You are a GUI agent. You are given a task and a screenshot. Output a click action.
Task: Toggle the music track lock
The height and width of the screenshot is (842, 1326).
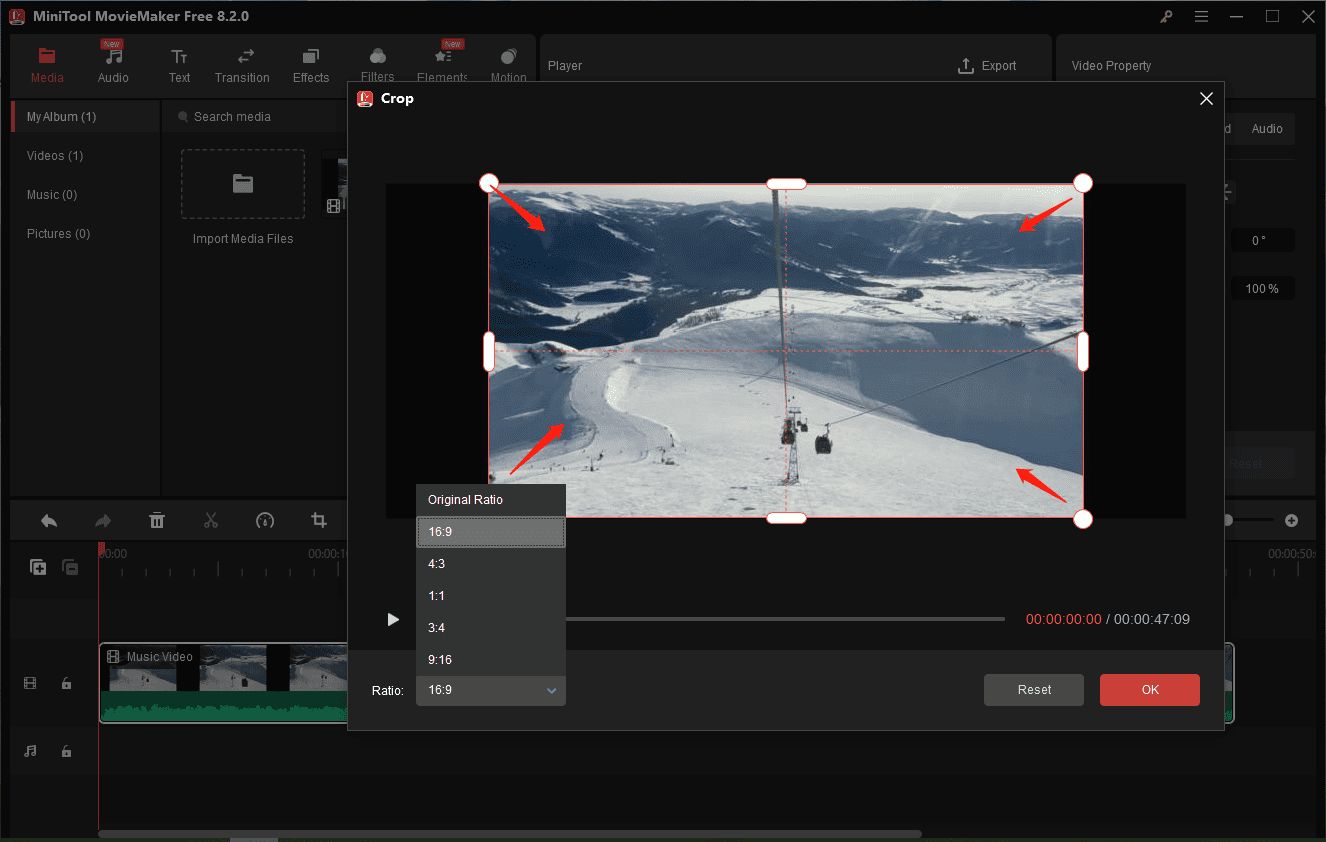(66, 751)
